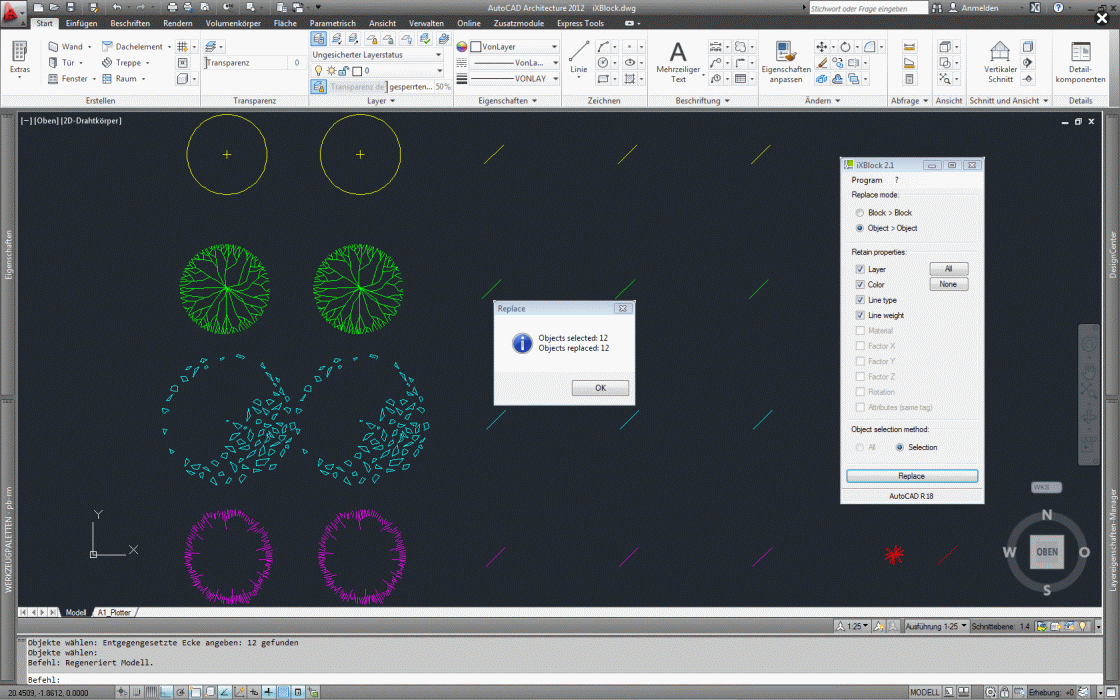
Task: Expand the Beschriftung panel title
Action: 702,101
